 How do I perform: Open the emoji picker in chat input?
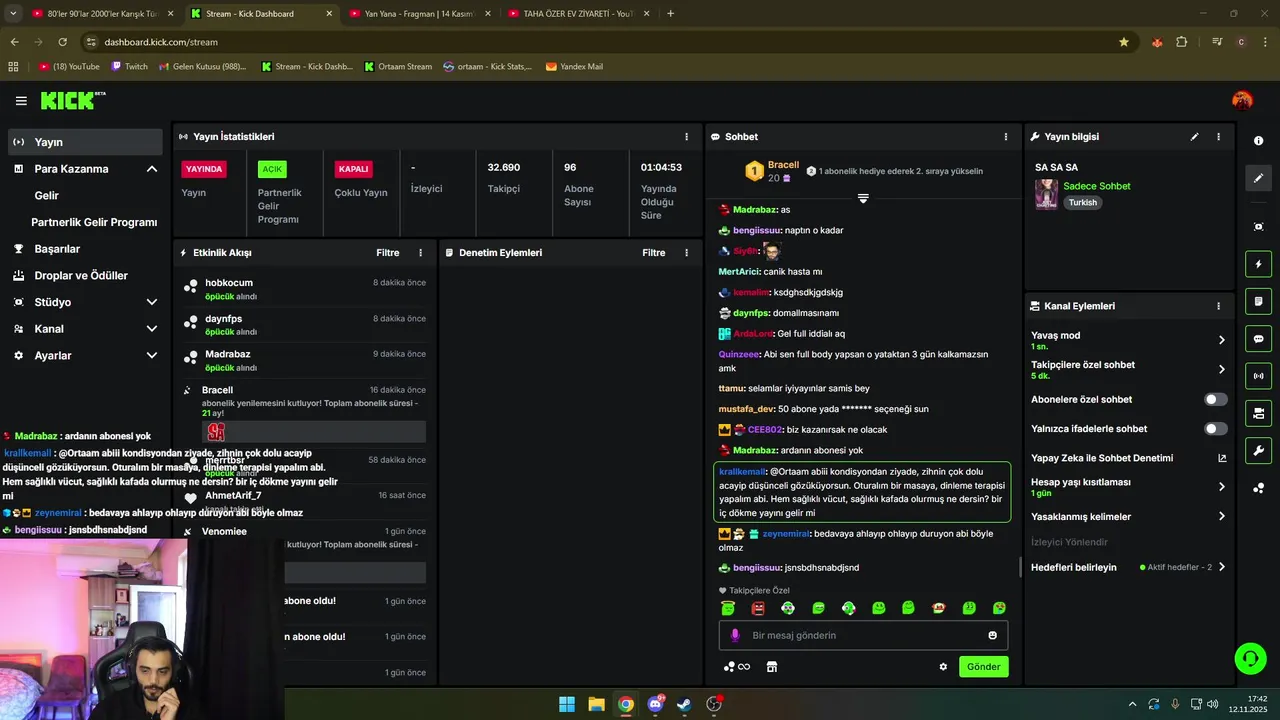click(992, 635)
